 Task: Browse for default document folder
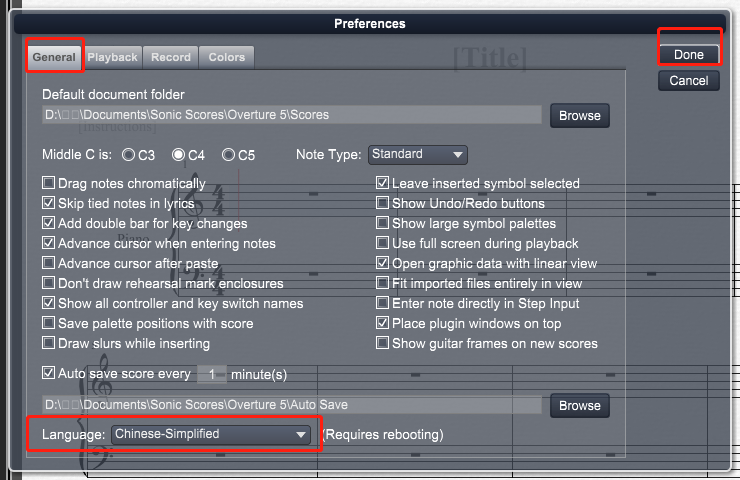pyautogui.click(x=580, y=116)
